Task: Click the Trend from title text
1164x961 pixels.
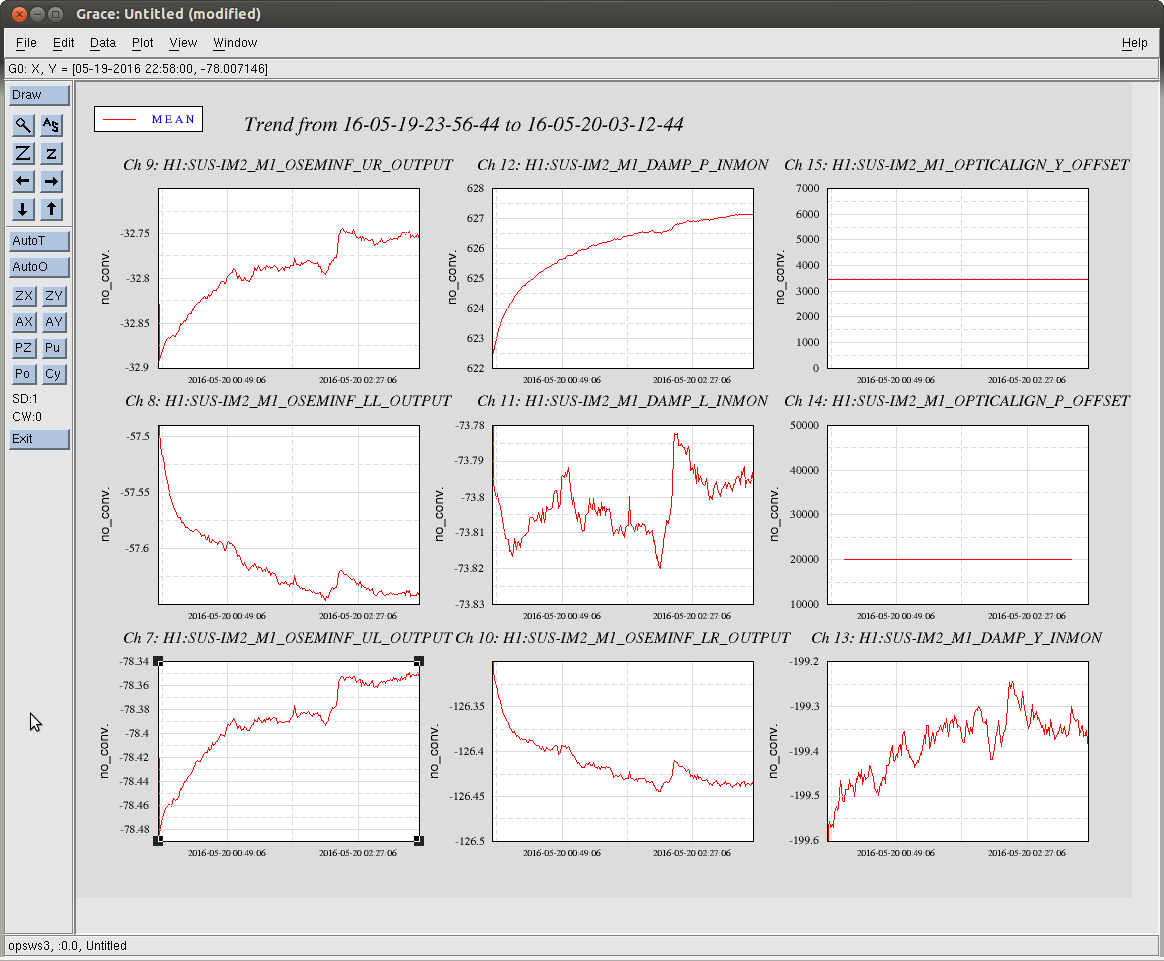Action: (464, 124)
